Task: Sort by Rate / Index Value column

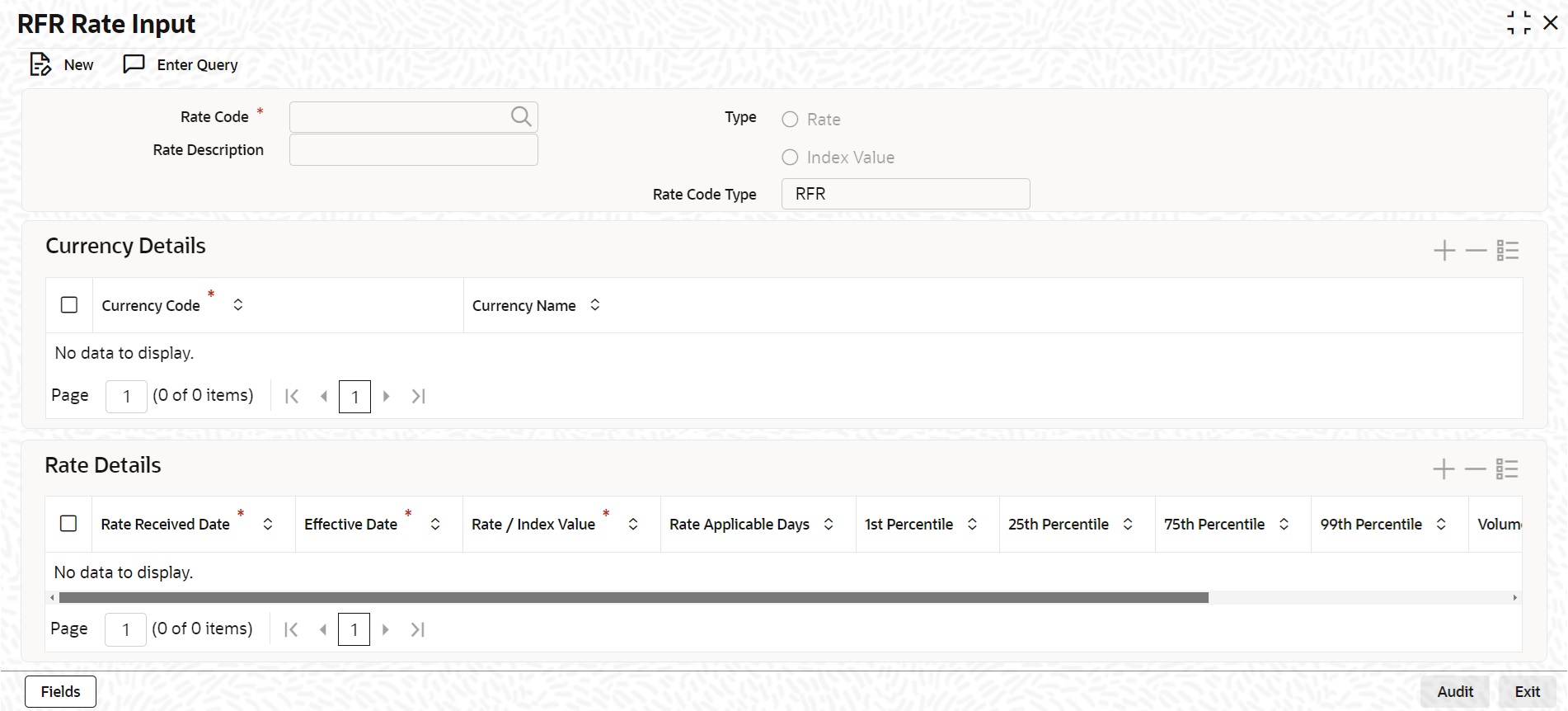Action: click(633, 524)
